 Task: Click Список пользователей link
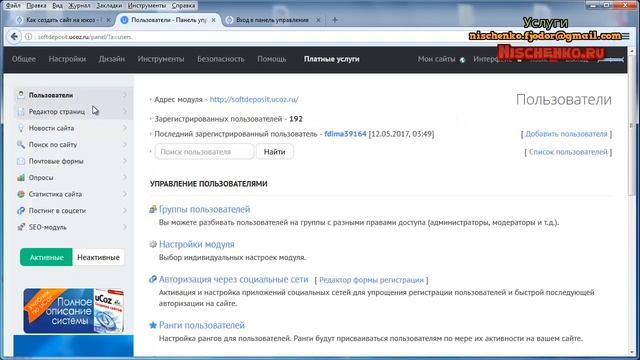click(568, 152)
